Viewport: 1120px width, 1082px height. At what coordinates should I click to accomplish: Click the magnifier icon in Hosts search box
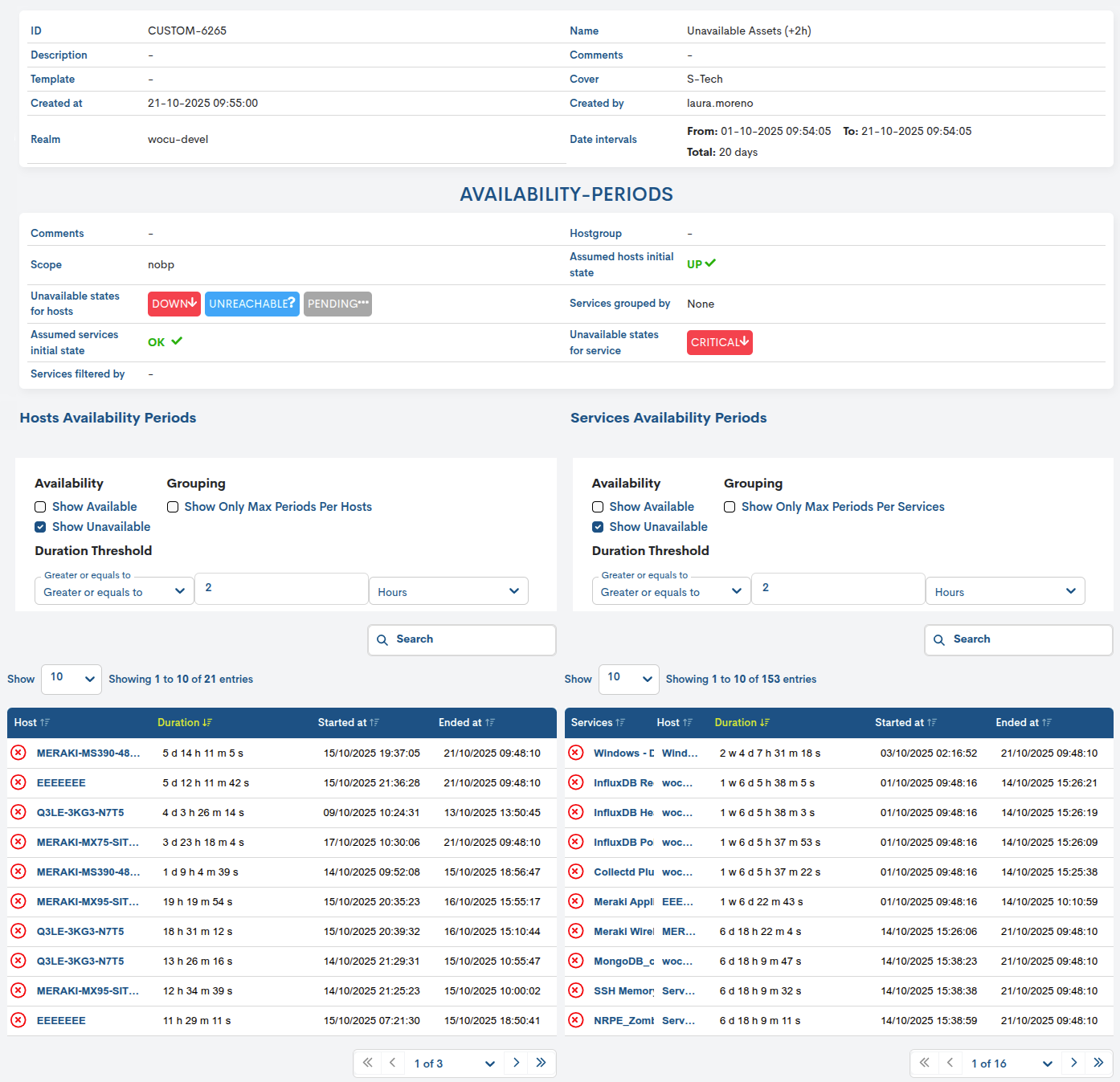coord(382,639)
